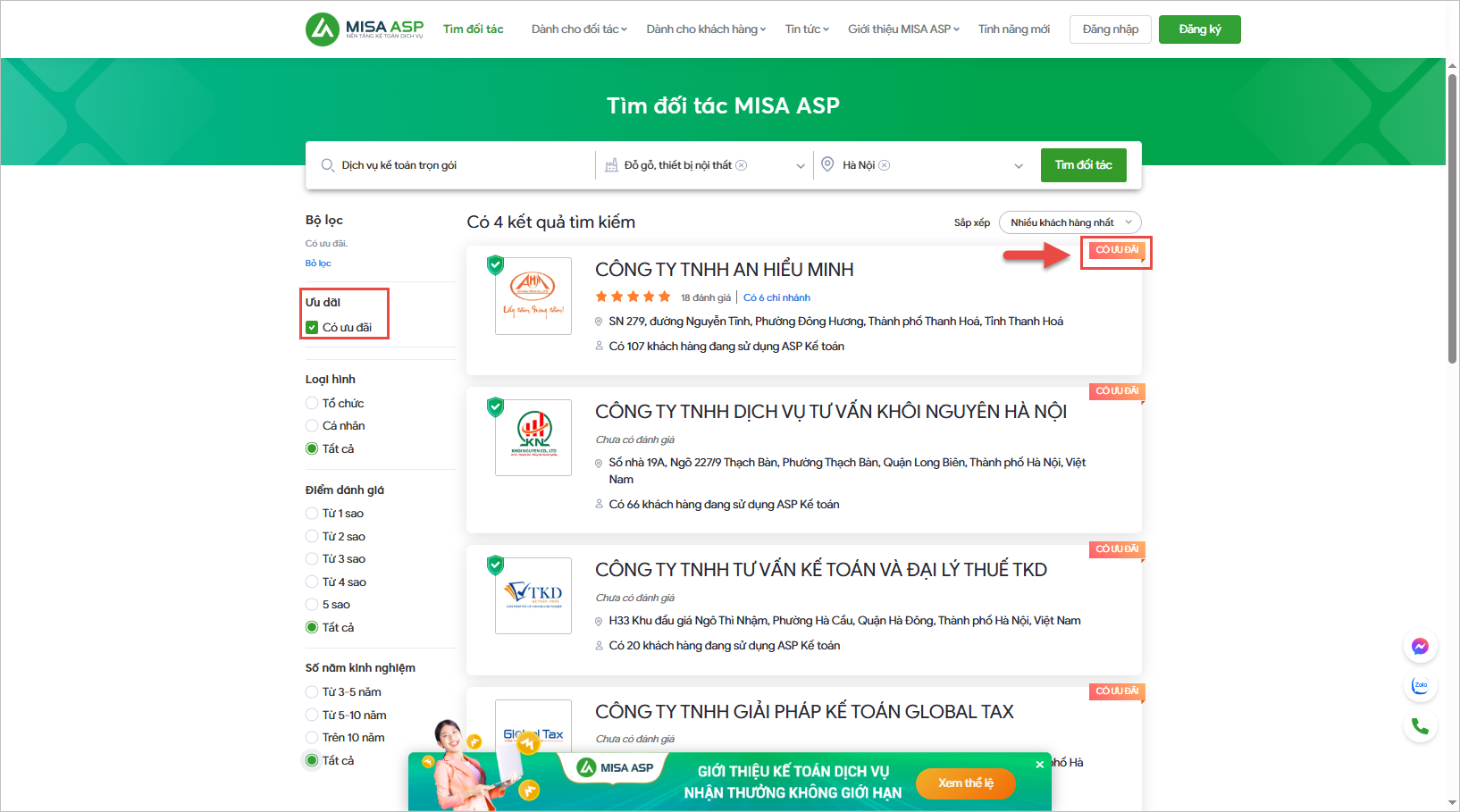Image resolution: width=1460 pixels, height=812 pixels.
Task: Click the search magnifier icon
Action: 328,165
